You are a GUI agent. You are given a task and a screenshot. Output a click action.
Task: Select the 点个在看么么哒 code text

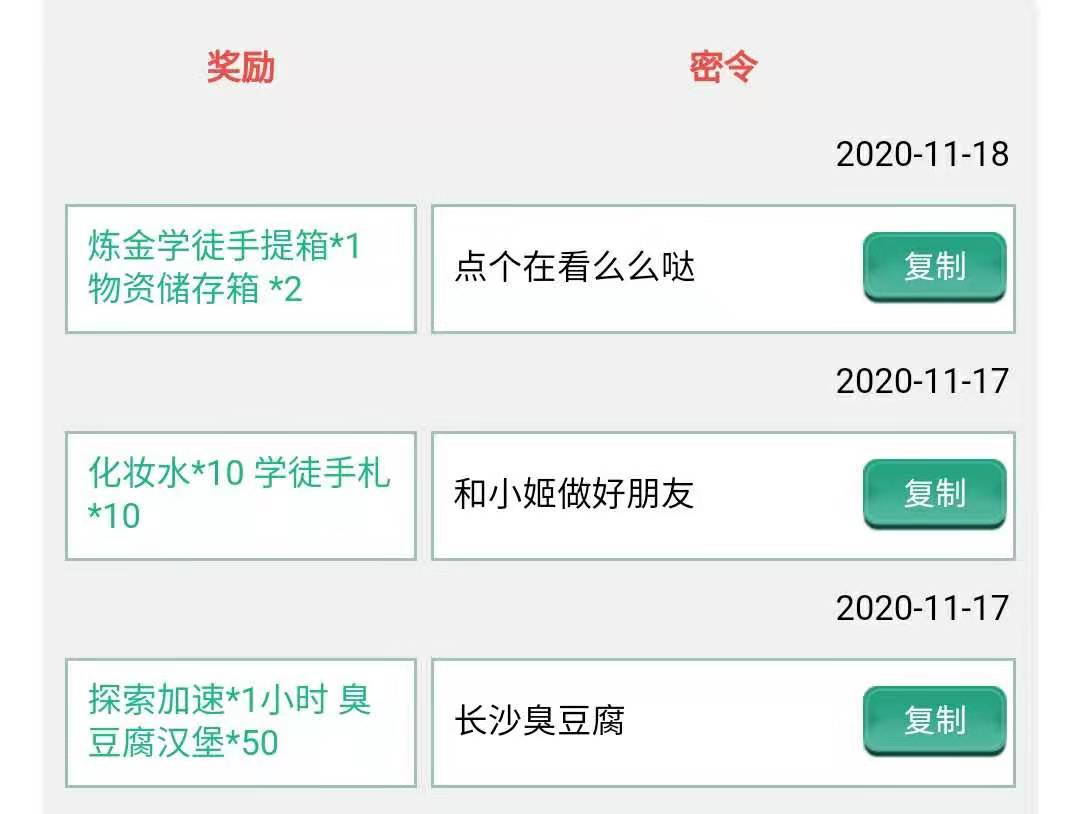click(575, 268)
